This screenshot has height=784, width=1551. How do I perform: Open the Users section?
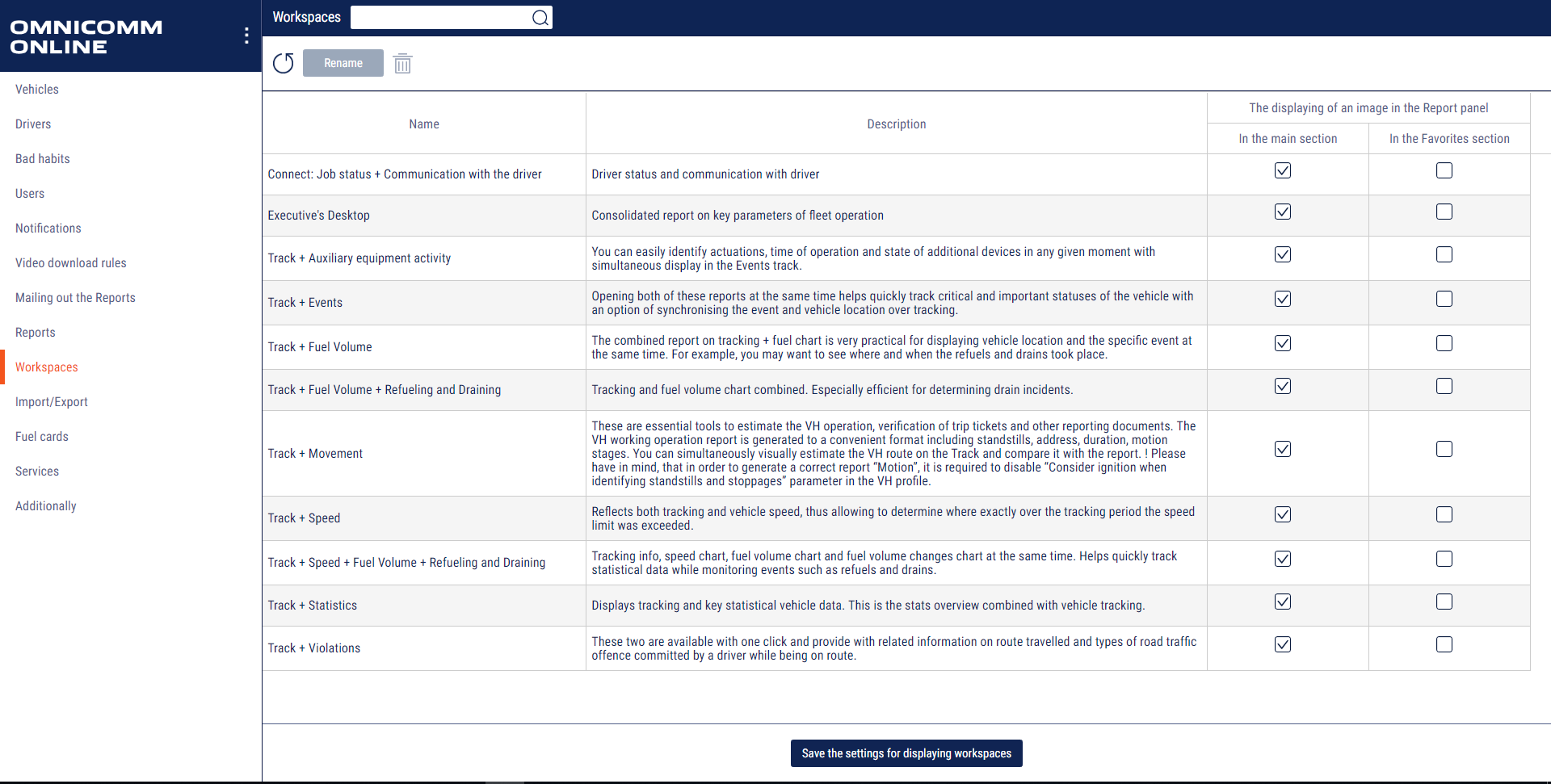click(x=30, y=194)
